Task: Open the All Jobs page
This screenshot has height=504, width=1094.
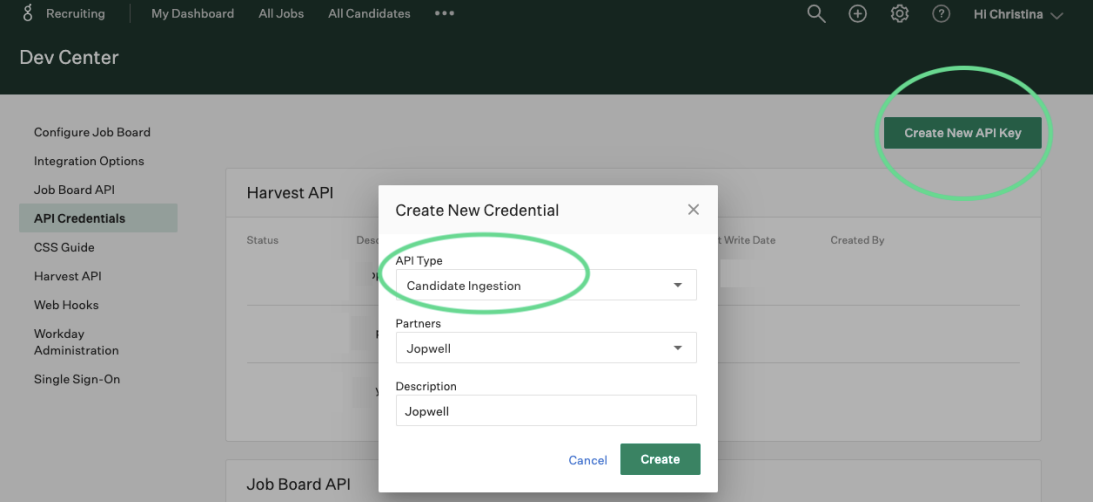Action: coord(281,13)
